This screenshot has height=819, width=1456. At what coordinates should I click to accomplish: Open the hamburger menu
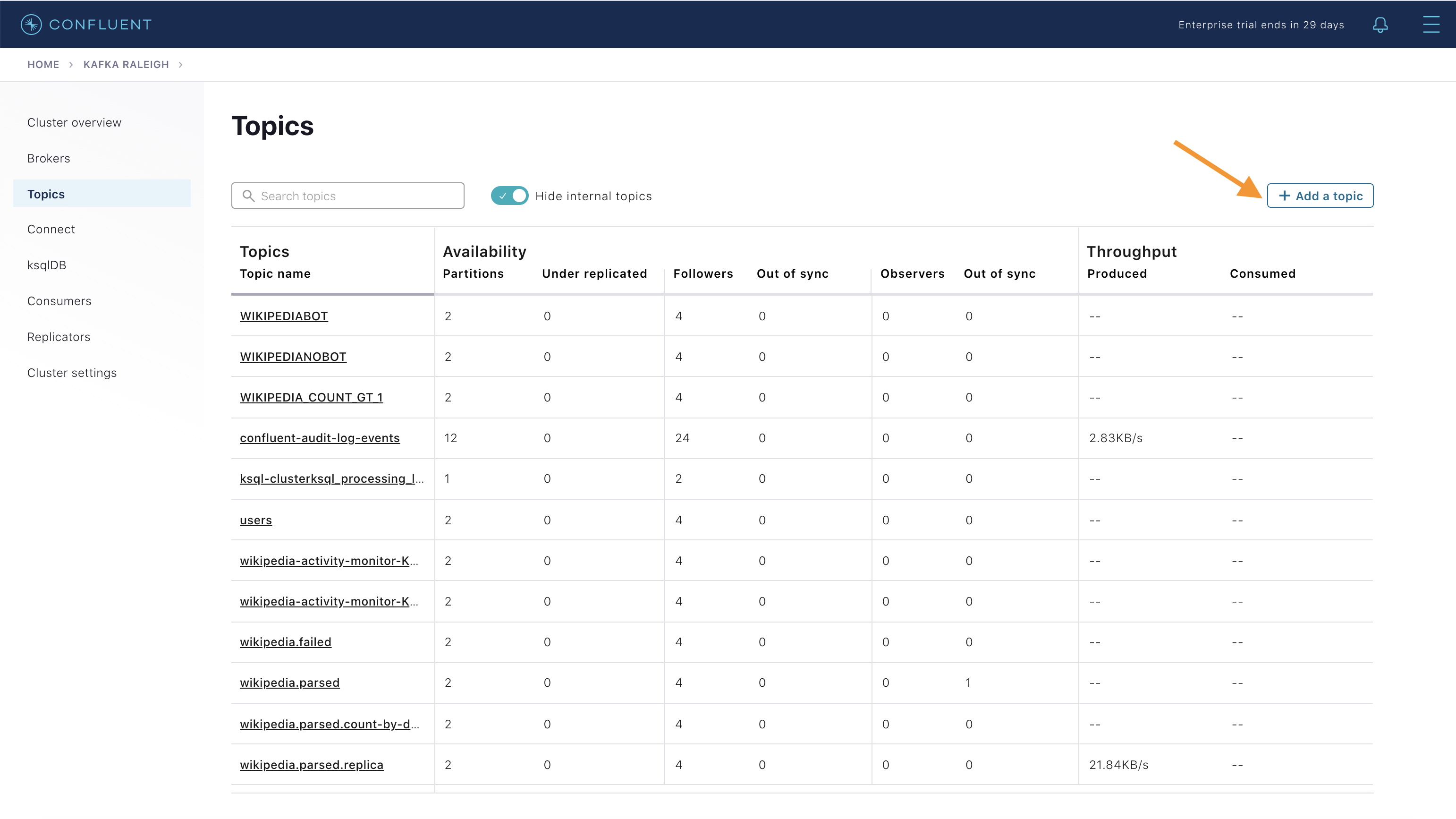1431,24
